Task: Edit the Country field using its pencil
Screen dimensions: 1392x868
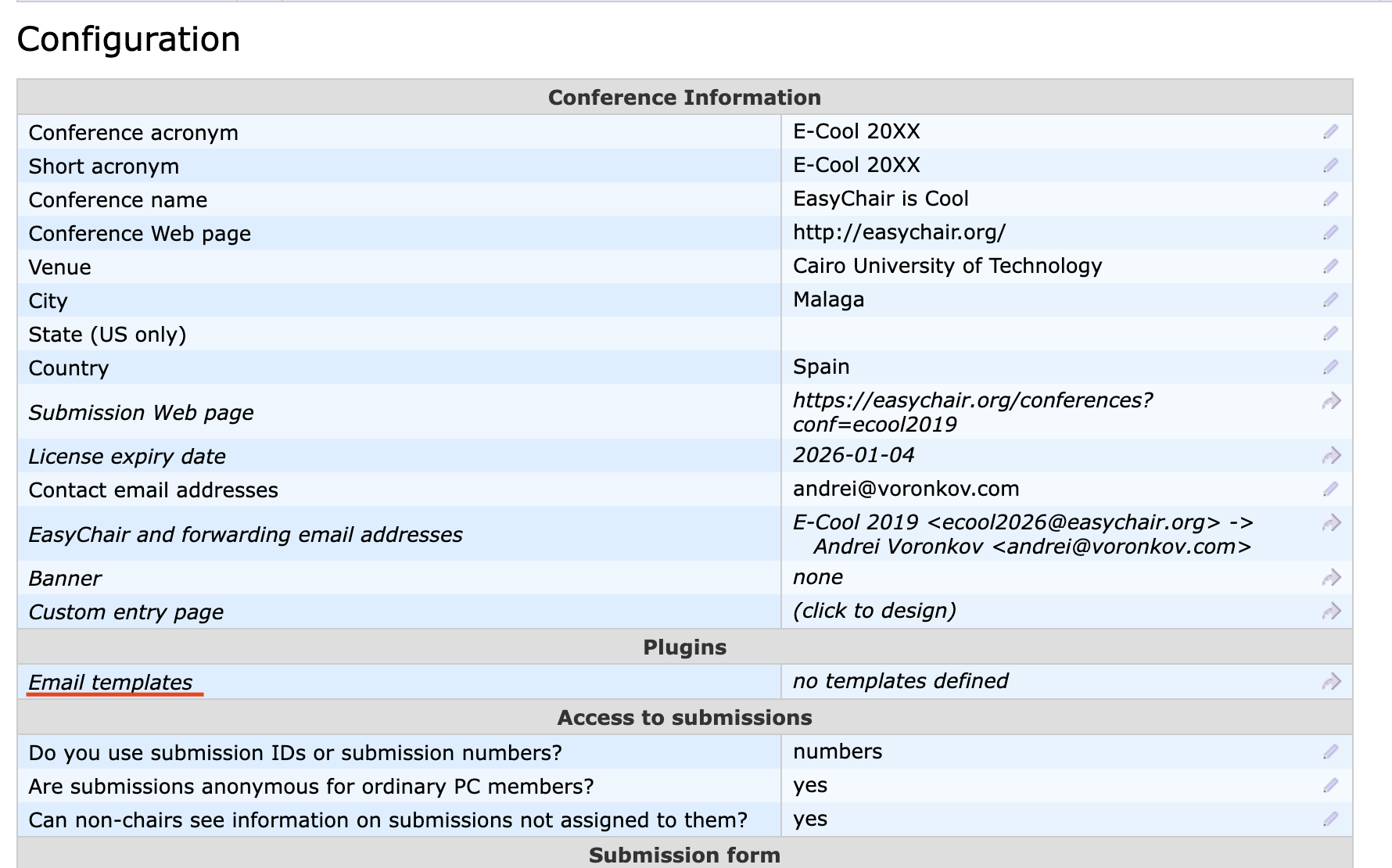Action: click(x=1330, y=368)
